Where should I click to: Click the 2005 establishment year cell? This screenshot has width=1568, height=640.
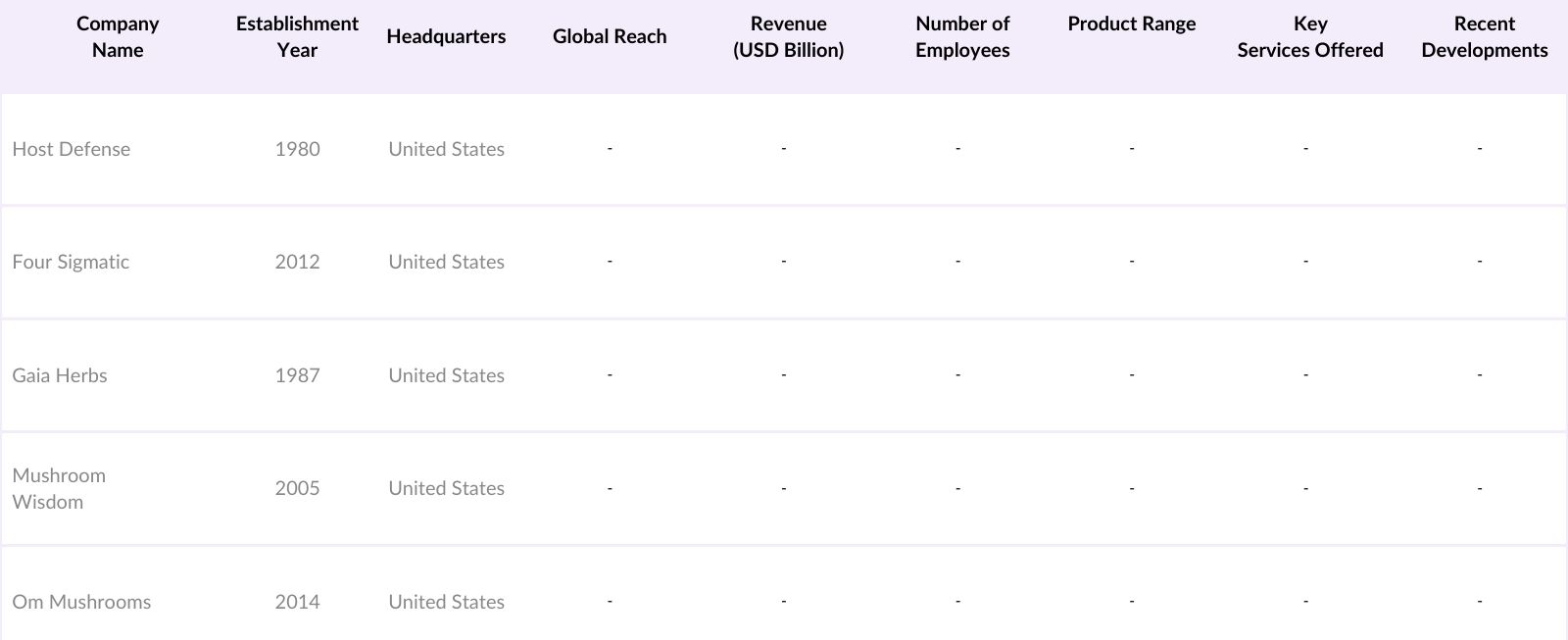click(x=297, y=488)
